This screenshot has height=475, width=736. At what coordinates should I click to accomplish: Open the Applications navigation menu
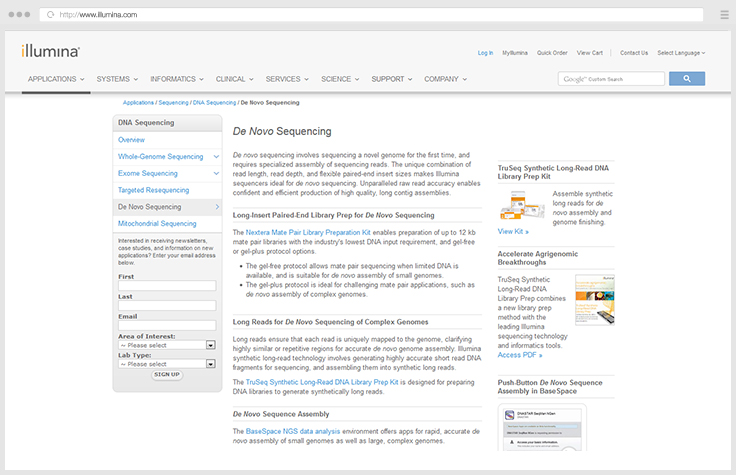pos(55,79)
